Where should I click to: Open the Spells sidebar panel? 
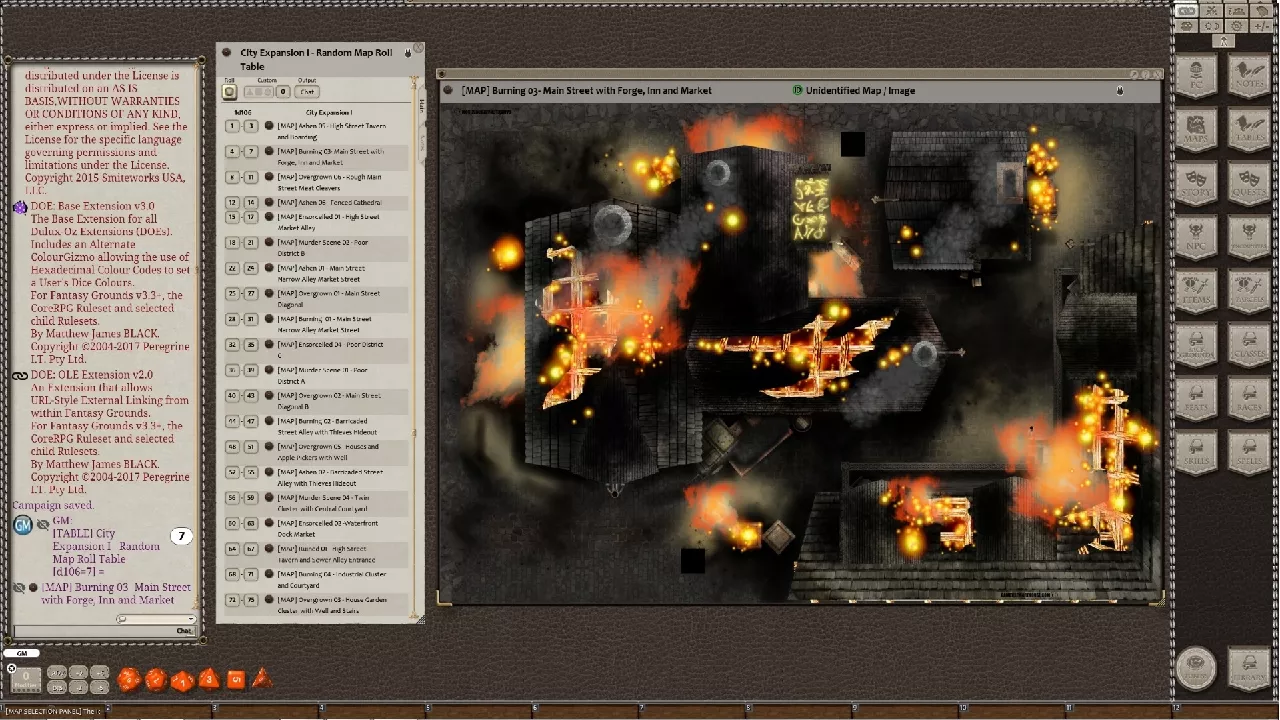1248,453
